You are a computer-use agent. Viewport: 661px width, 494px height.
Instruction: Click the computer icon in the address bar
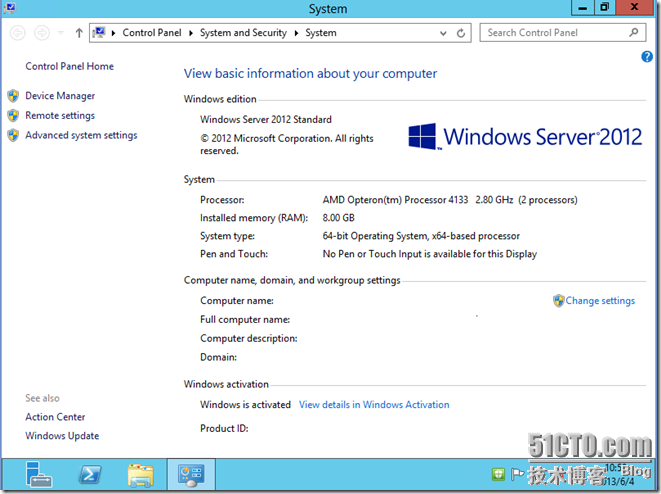pyautogui.click(x=99, y=32)
